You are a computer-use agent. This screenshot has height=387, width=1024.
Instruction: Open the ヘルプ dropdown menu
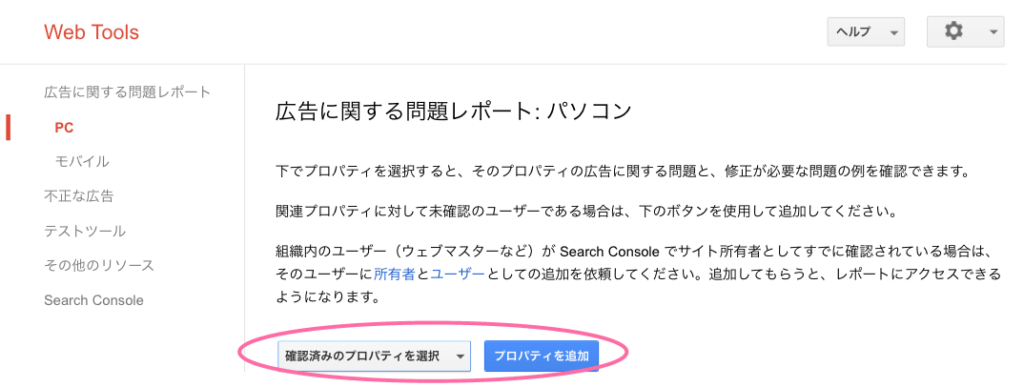coord(865,31)
